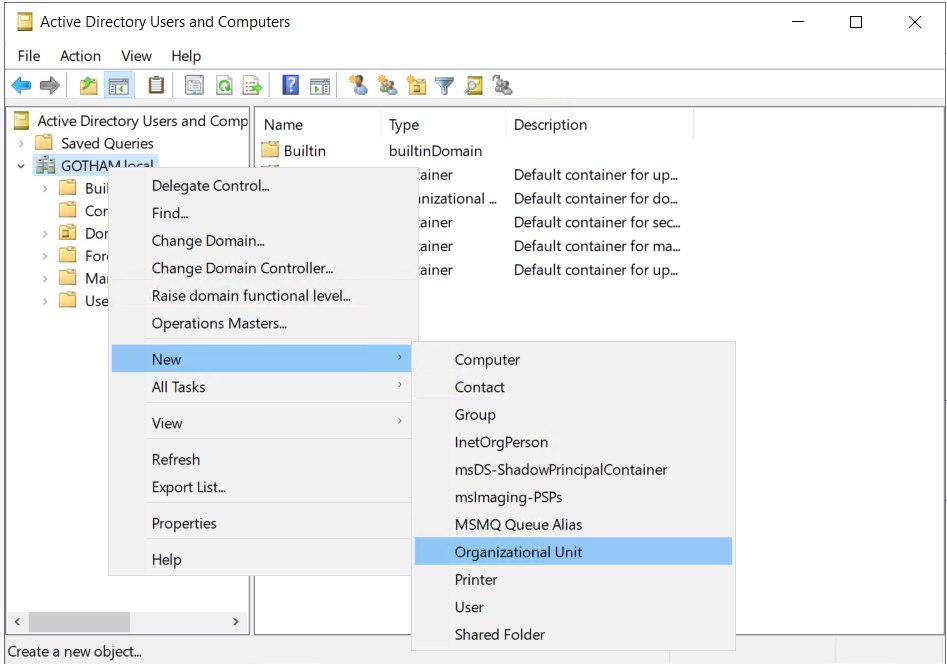Click the Refresh toolbar icon
The height and width of the screenshot is (664, 947).
[x=224, y=86]
